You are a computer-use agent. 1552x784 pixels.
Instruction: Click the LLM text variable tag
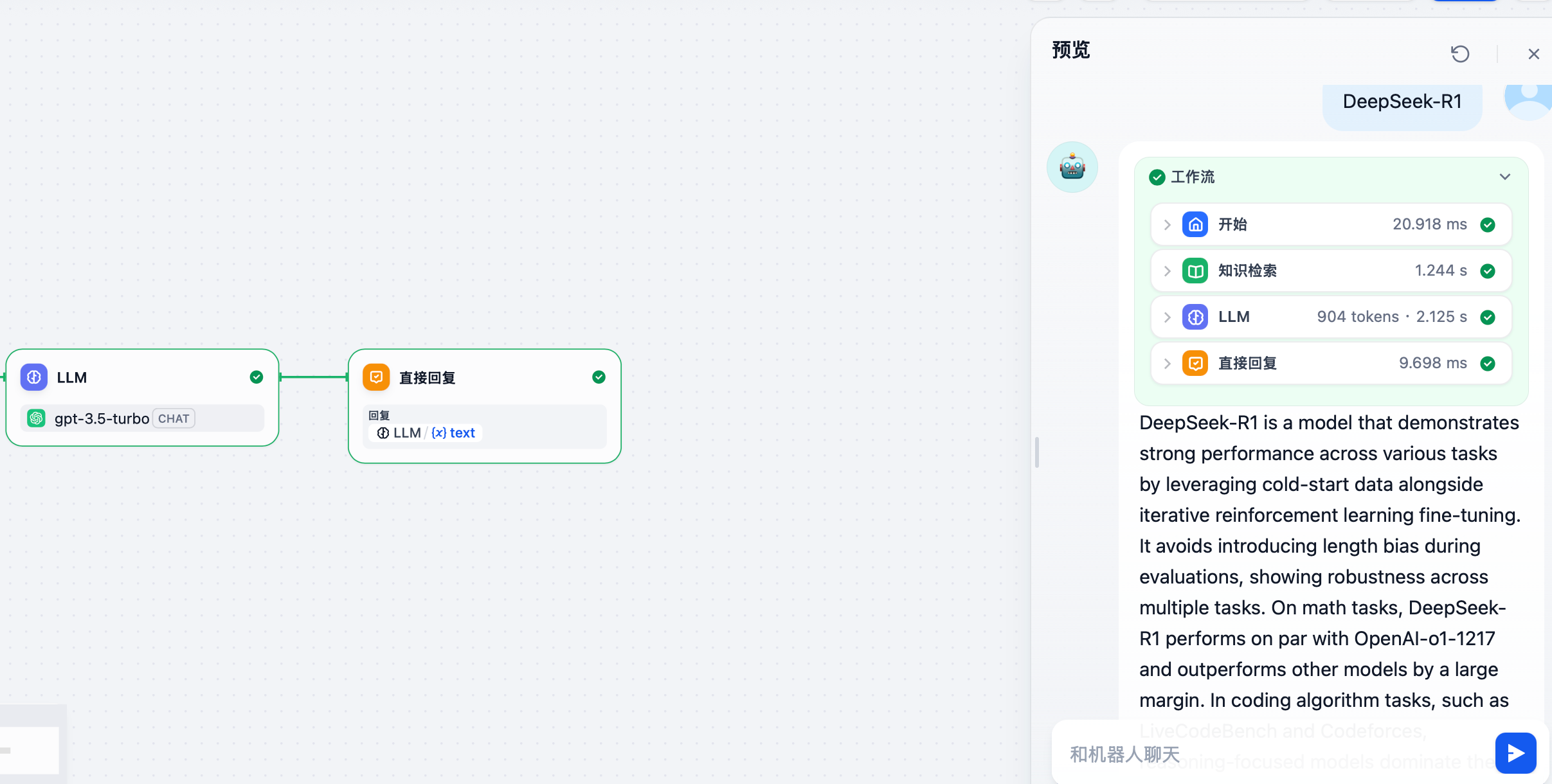click(426, 432)
